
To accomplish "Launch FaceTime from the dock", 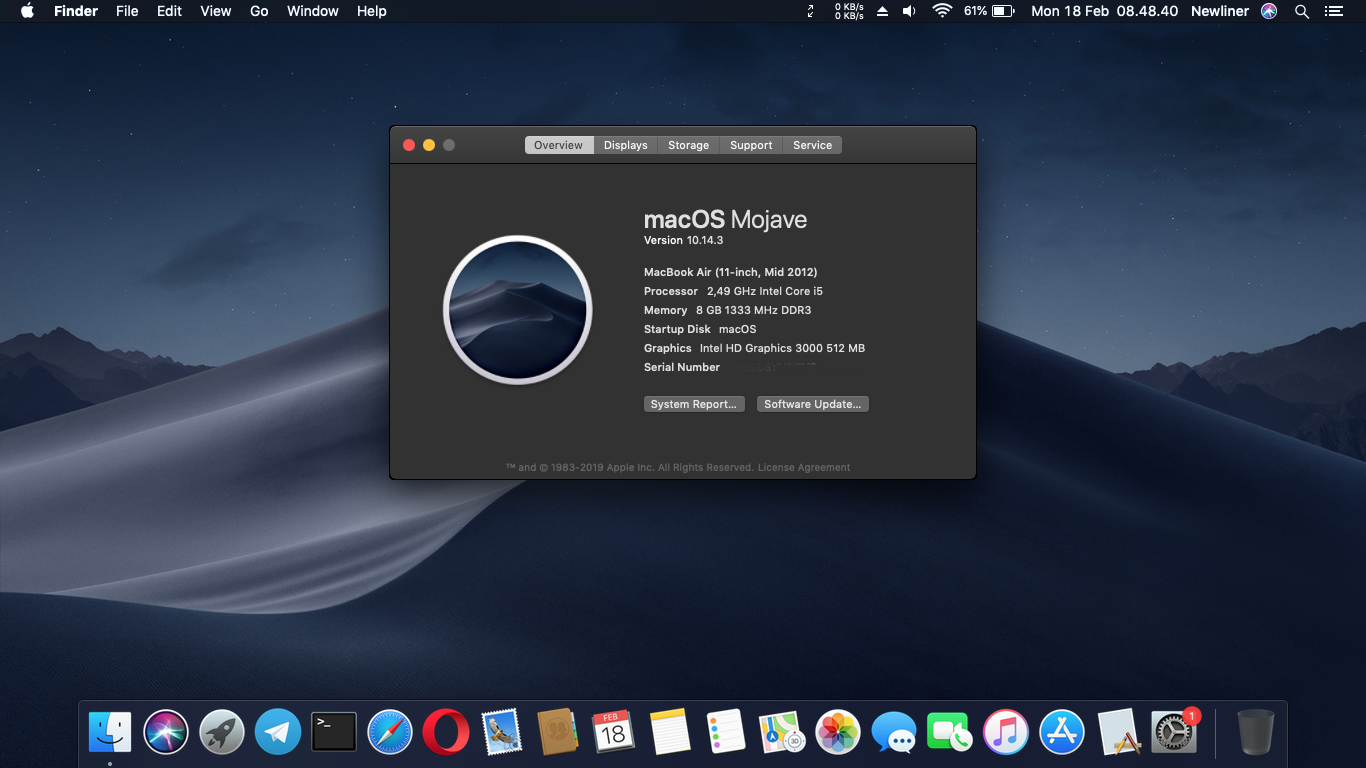I will click(950, 732).
